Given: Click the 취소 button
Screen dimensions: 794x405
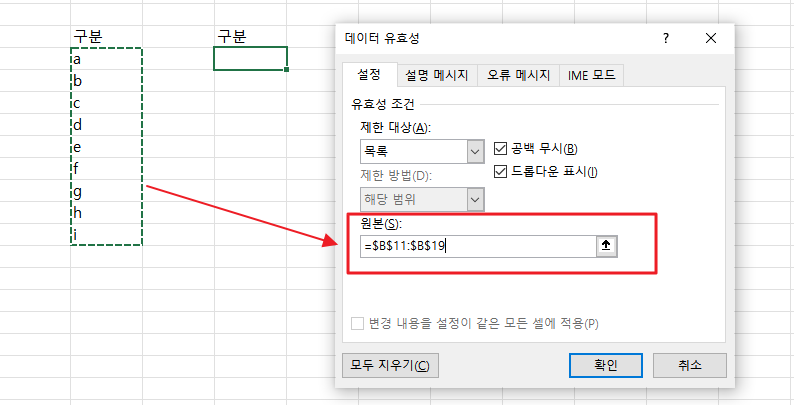Looking at the screenshot, I should click(x=690, y=366).
